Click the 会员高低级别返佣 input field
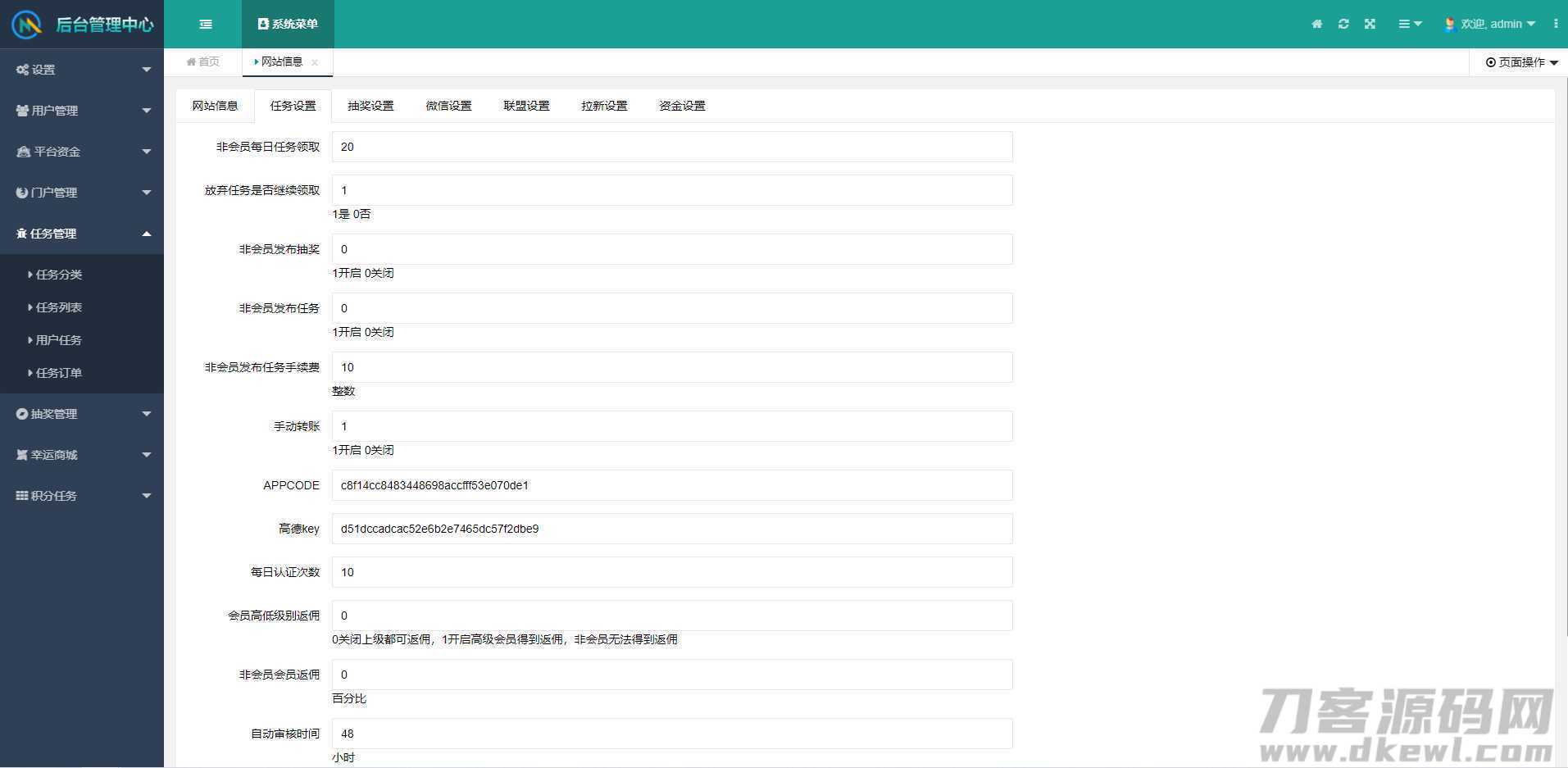The width and height of the screenshot is (1568, 768). coord(672,616)
